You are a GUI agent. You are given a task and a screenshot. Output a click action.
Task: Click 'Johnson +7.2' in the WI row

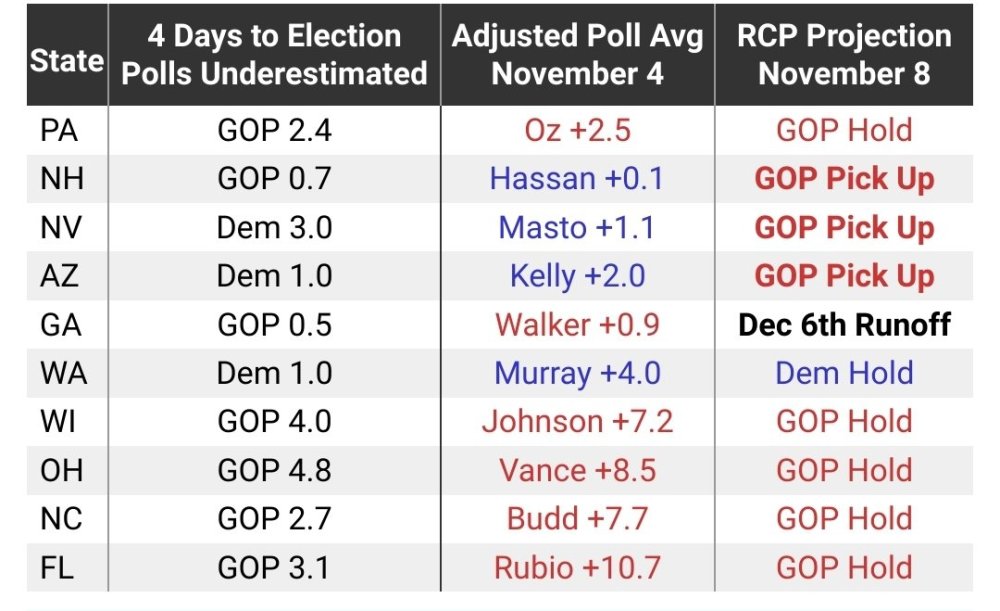point(577,422)
